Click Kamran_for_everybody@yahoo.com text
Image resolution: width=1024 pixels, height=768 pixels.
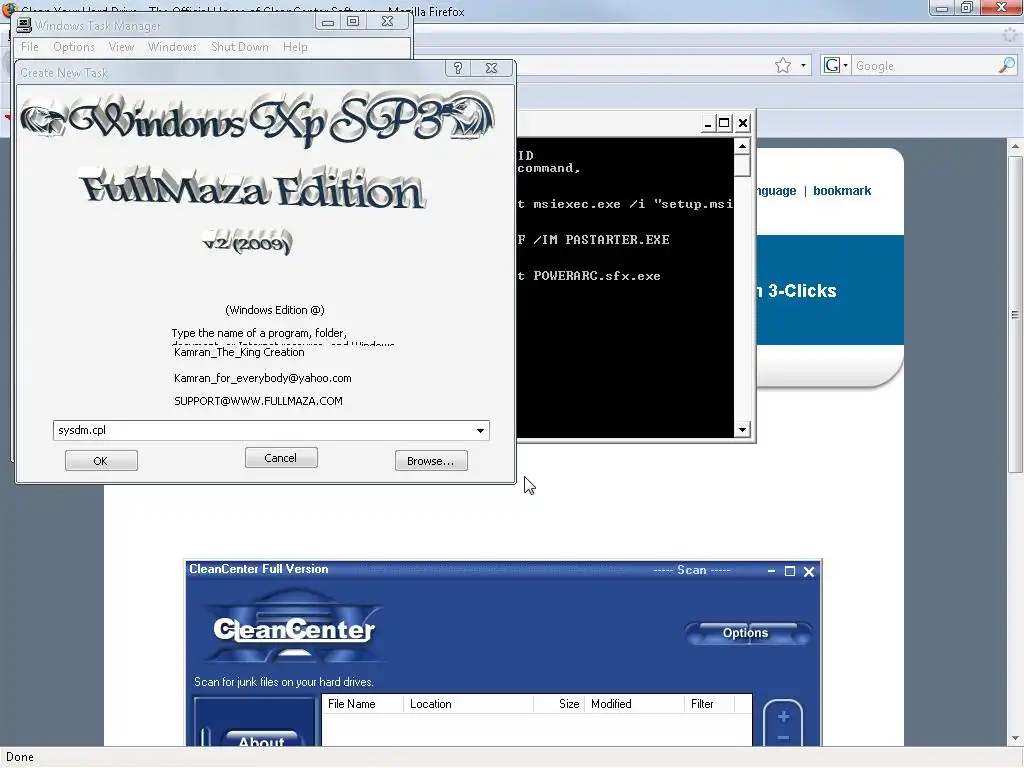[263, 378]
